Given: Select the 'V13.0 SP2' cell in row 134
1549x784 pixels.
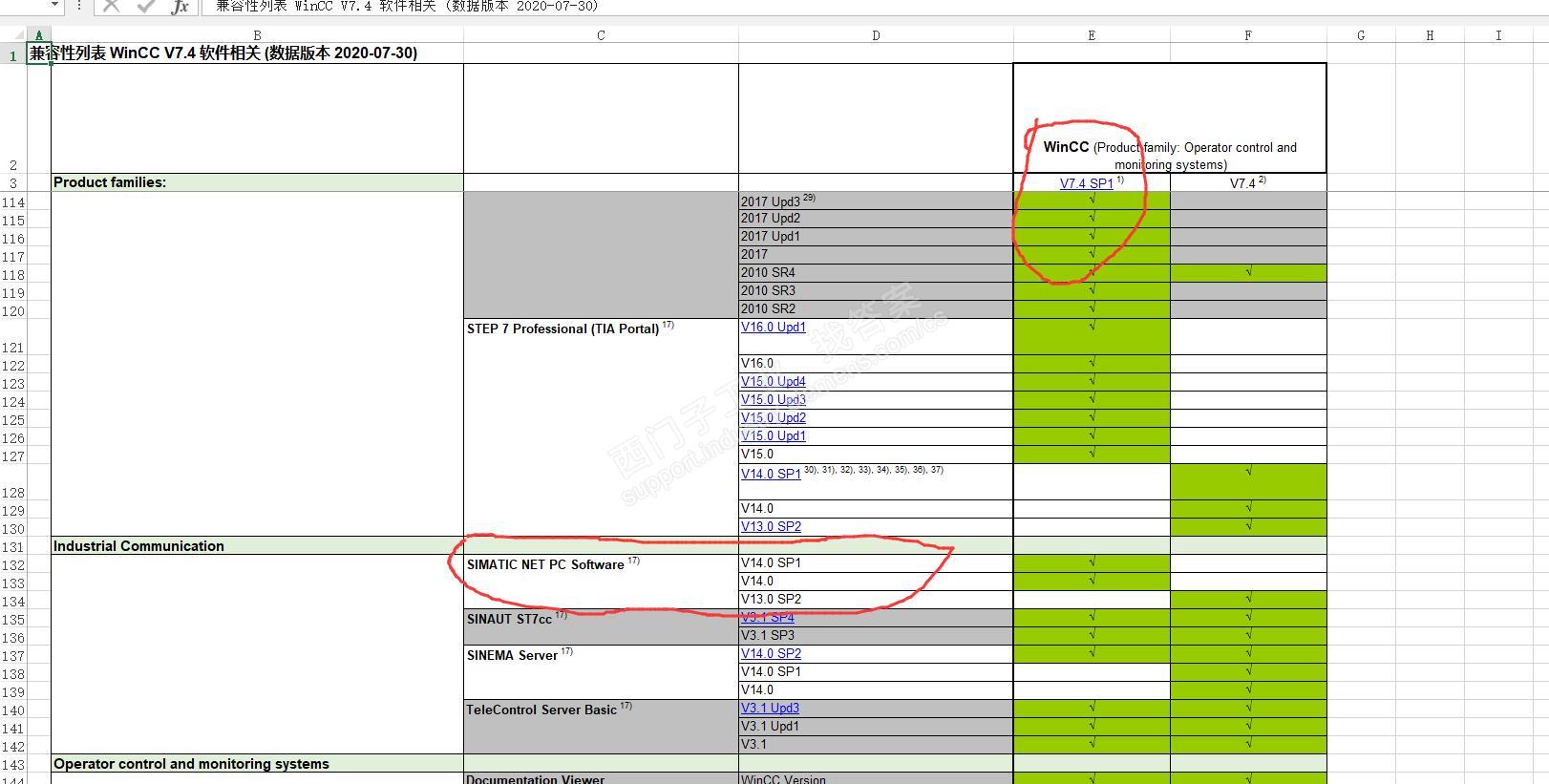Looking at the screenshot, I should point(876,600).
